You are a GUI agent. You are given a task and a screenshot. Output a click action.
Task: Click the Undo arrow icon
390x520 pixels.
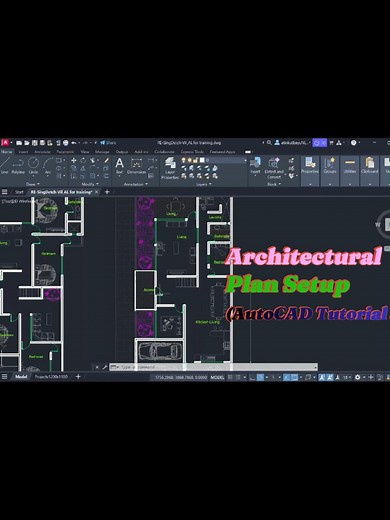click(x=74, y=143)
